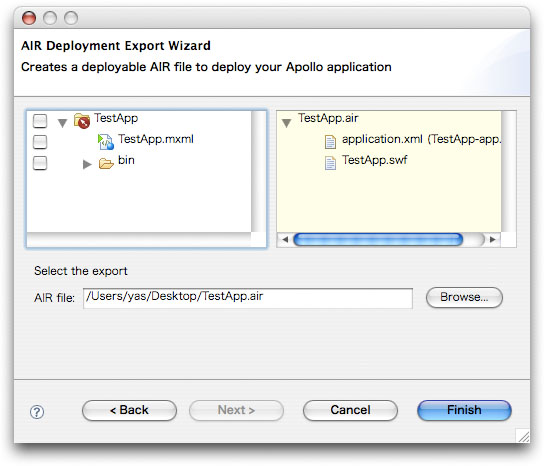Click the TestApp project folder icon
544x466 pixels.
pos(82,121)
